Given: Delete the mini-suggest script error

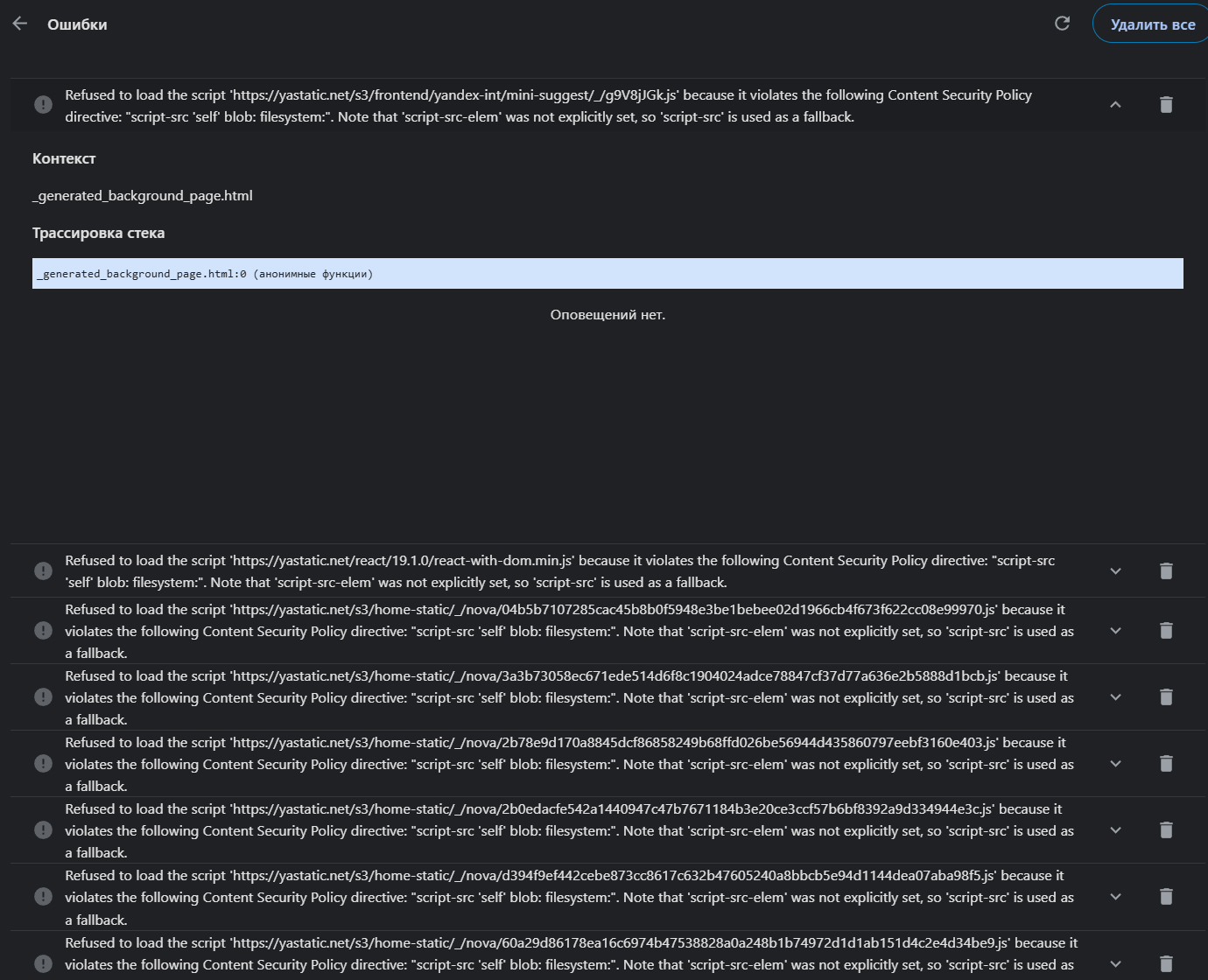Looking at the screenshot, I should pyautogui.click(x=1166, y=105).
